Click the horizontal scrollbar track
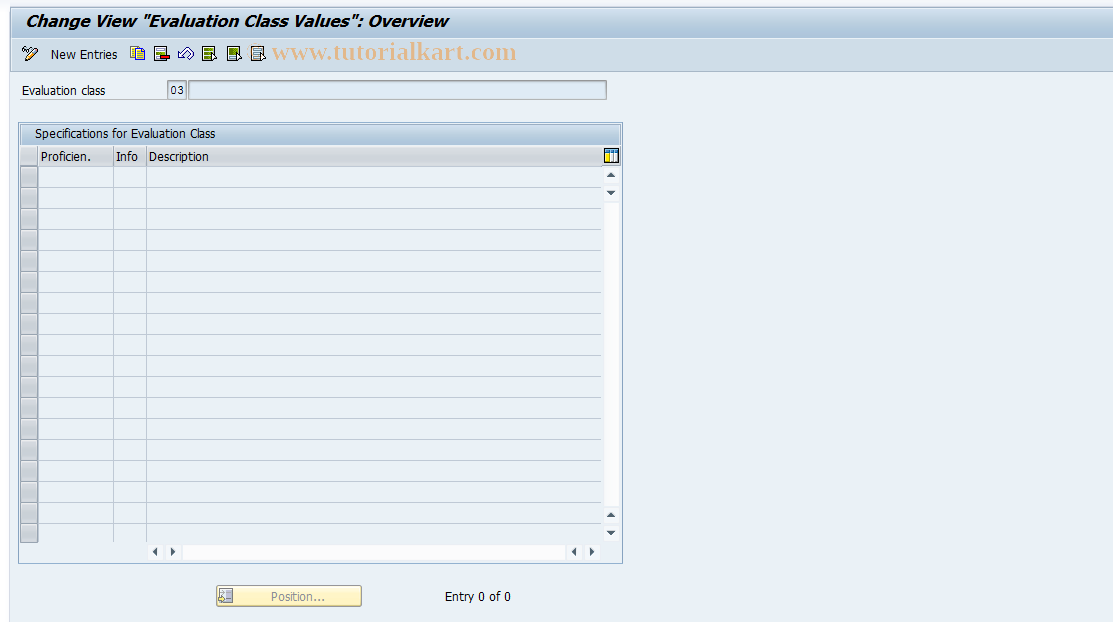 [x=374, y=552]
